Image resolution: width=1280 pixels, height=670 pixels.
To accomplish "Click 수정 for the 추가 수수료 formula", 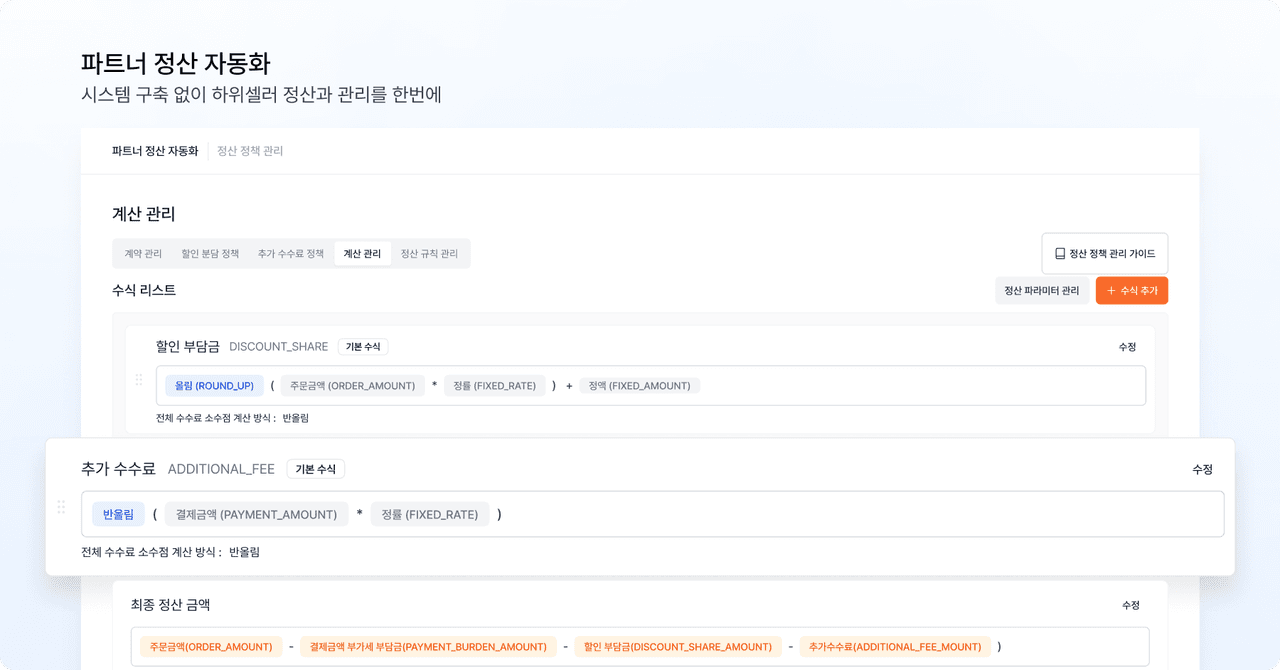I will click(x=1202, y=469).
